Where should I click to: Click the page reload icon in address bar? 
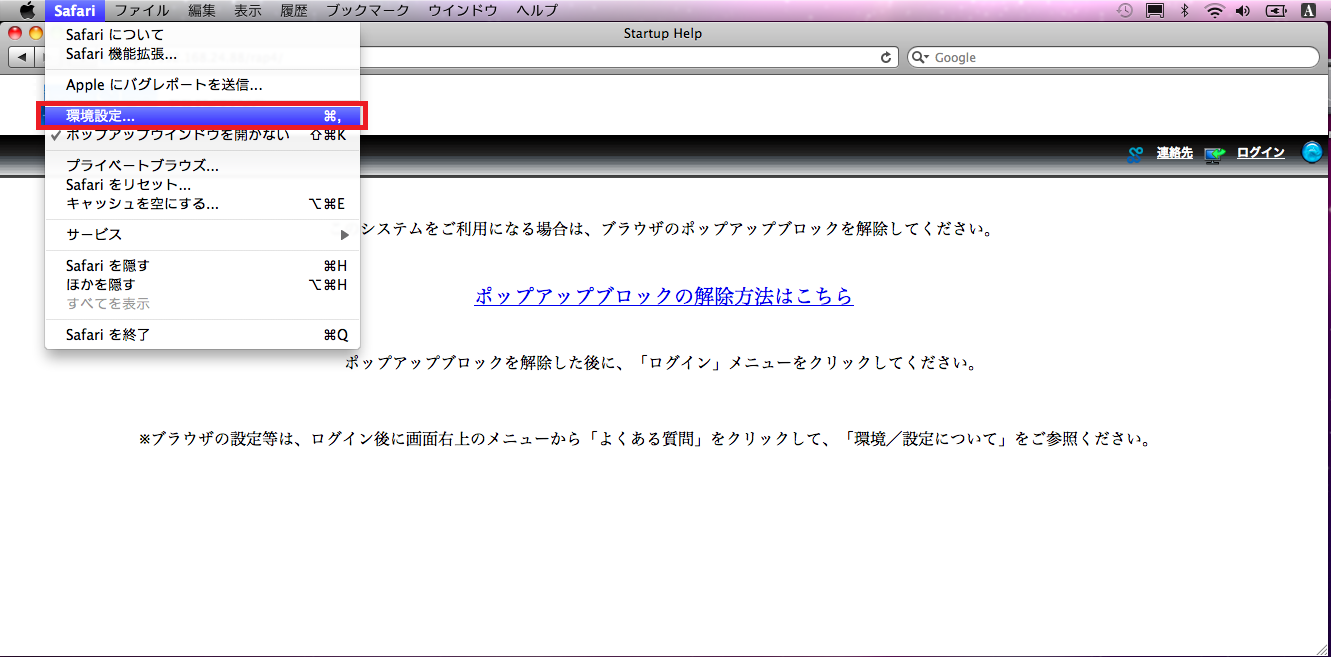(886, 58)
